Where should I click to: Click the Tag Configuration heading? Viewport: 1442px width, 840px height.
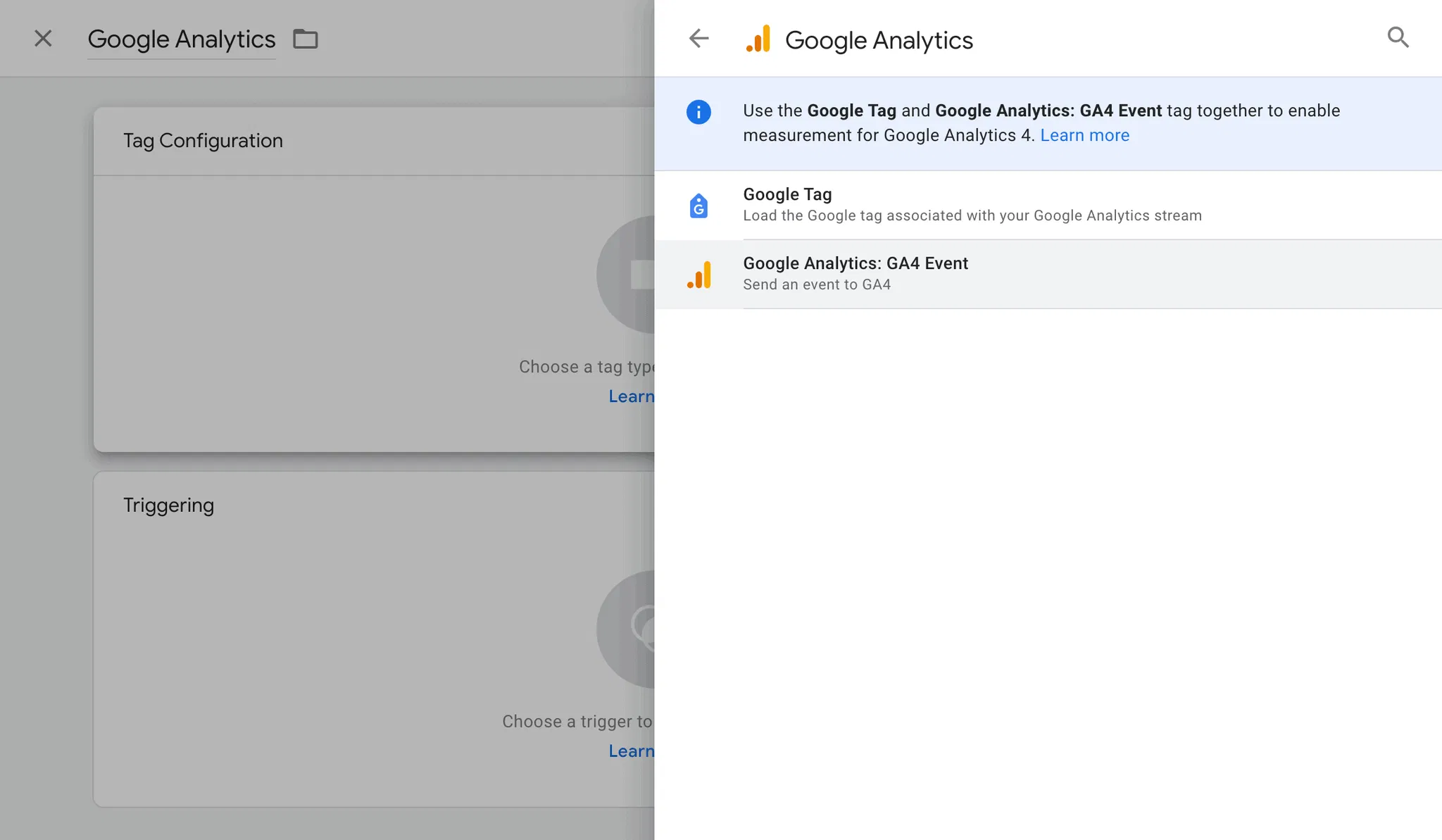(x=203, y=141)
